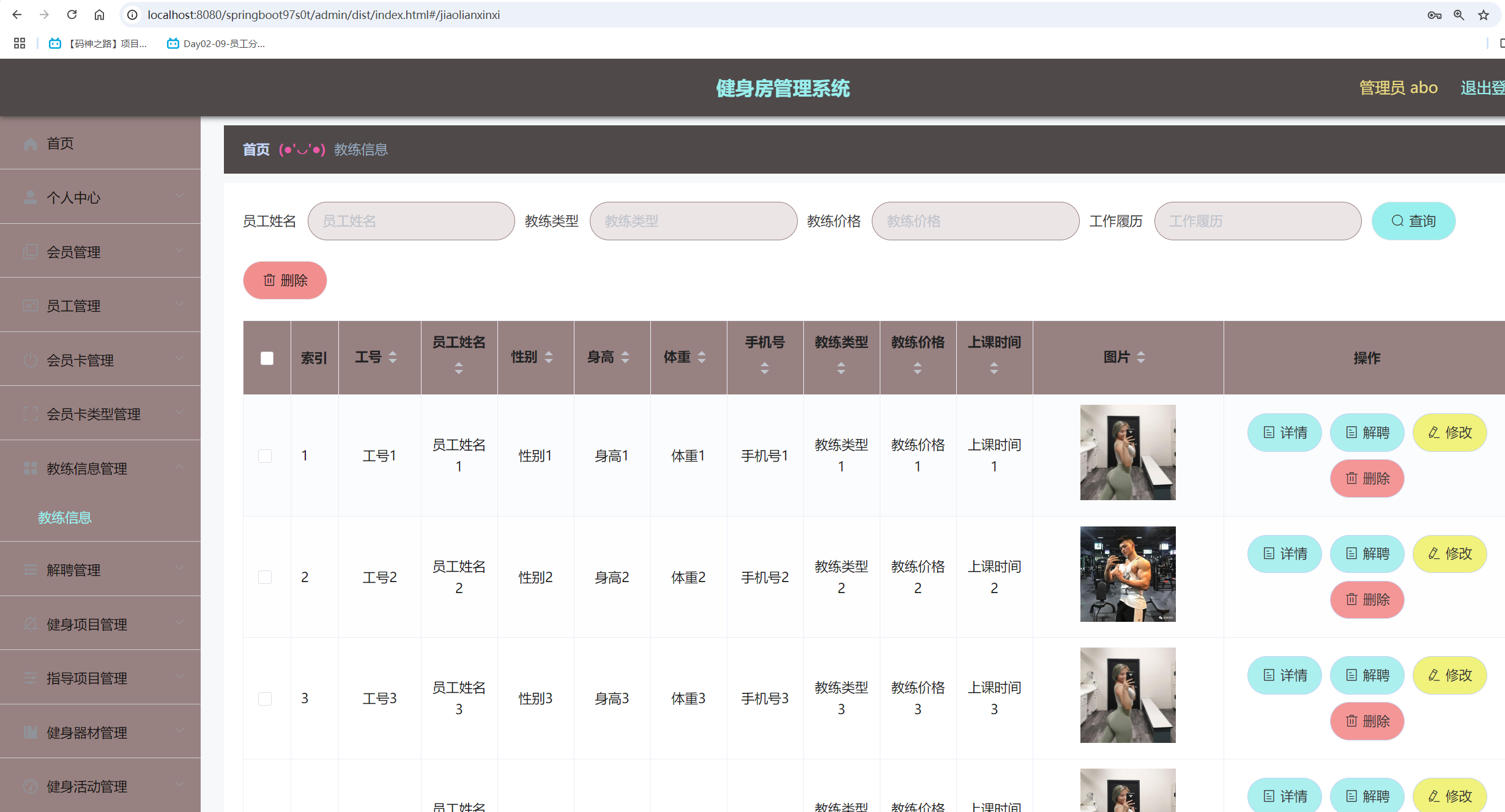1505x812 pixels.
Task: Click the 员工姓名 search input field
Action: (411, 221)
